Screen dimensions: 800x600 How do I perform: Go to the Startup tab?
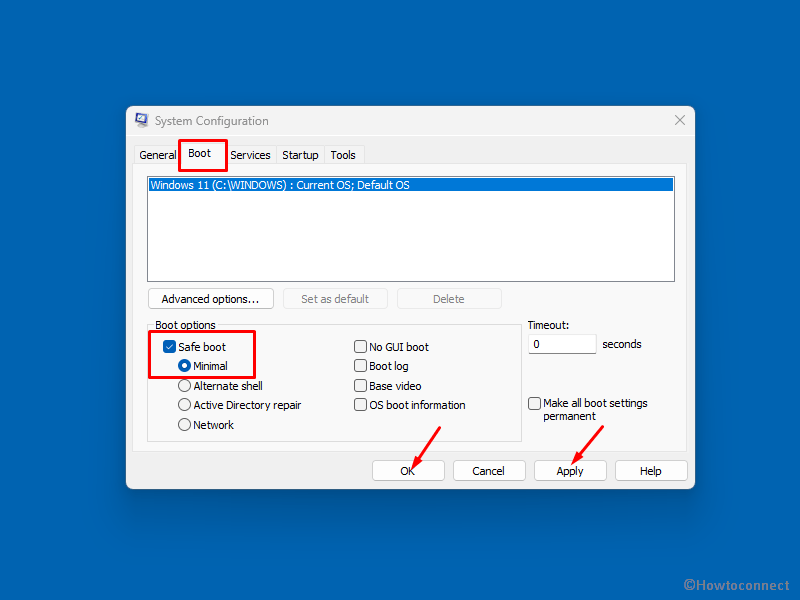pos(300,155)
